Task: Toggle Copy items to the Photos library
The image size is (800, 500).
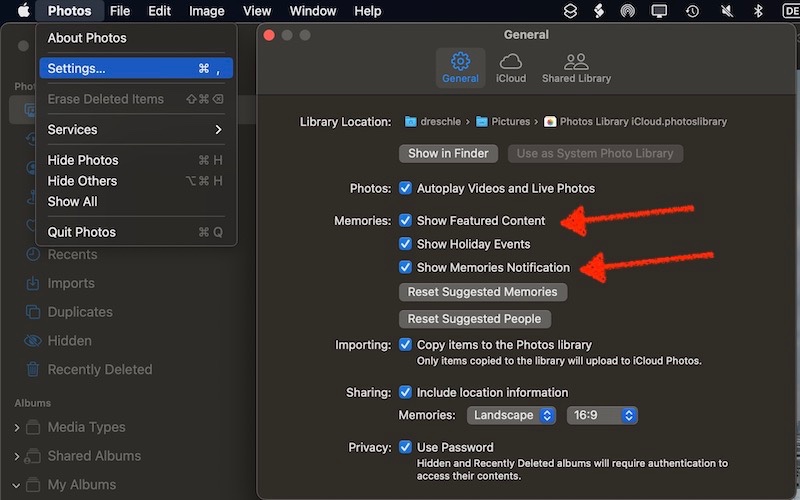Action: tap(405, 345)
